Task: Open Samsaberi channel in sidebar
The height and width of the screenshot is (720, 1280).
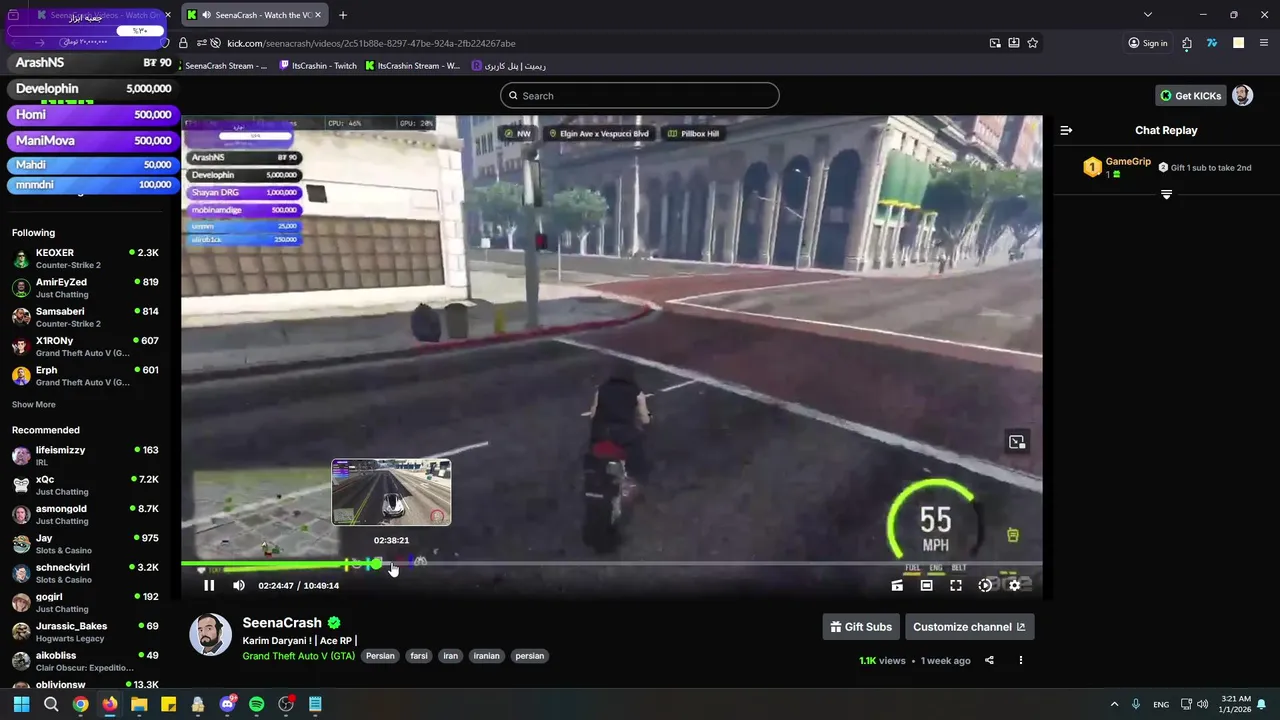Action: click(85, 317)
